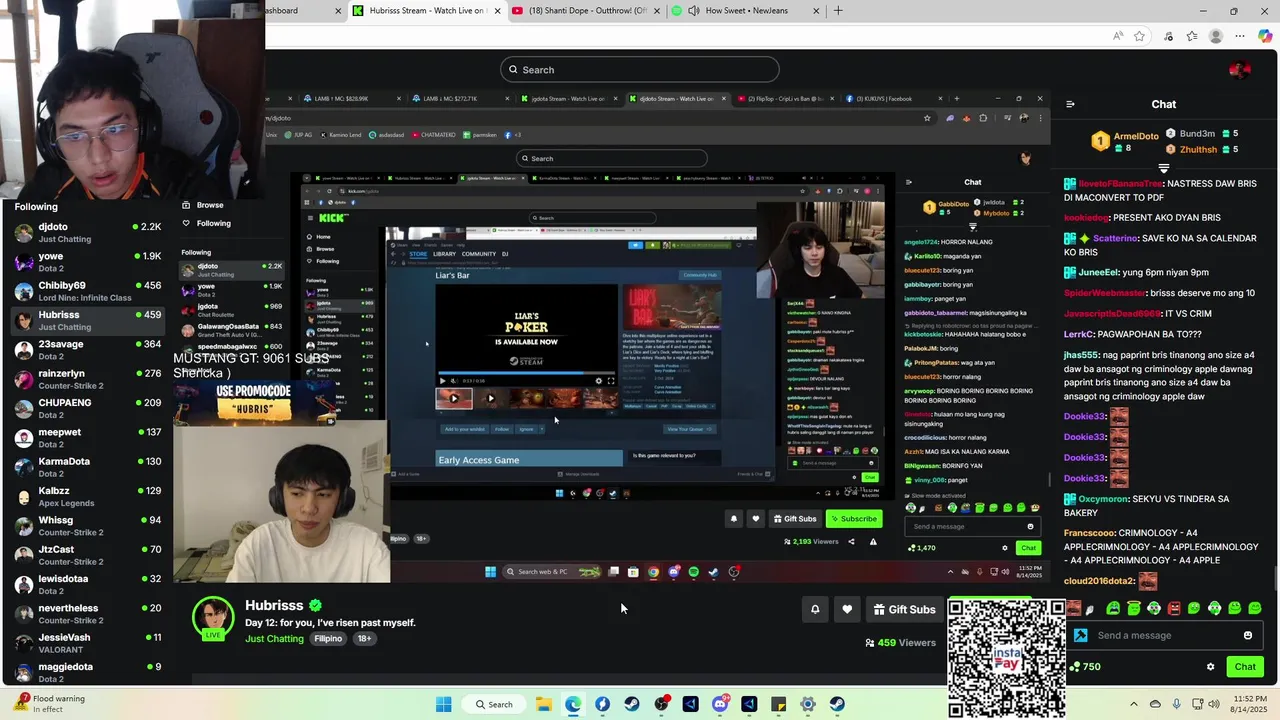1280x720 pixels.
Task: Open Sticky Notes from the taskbar
Action: 779,704
